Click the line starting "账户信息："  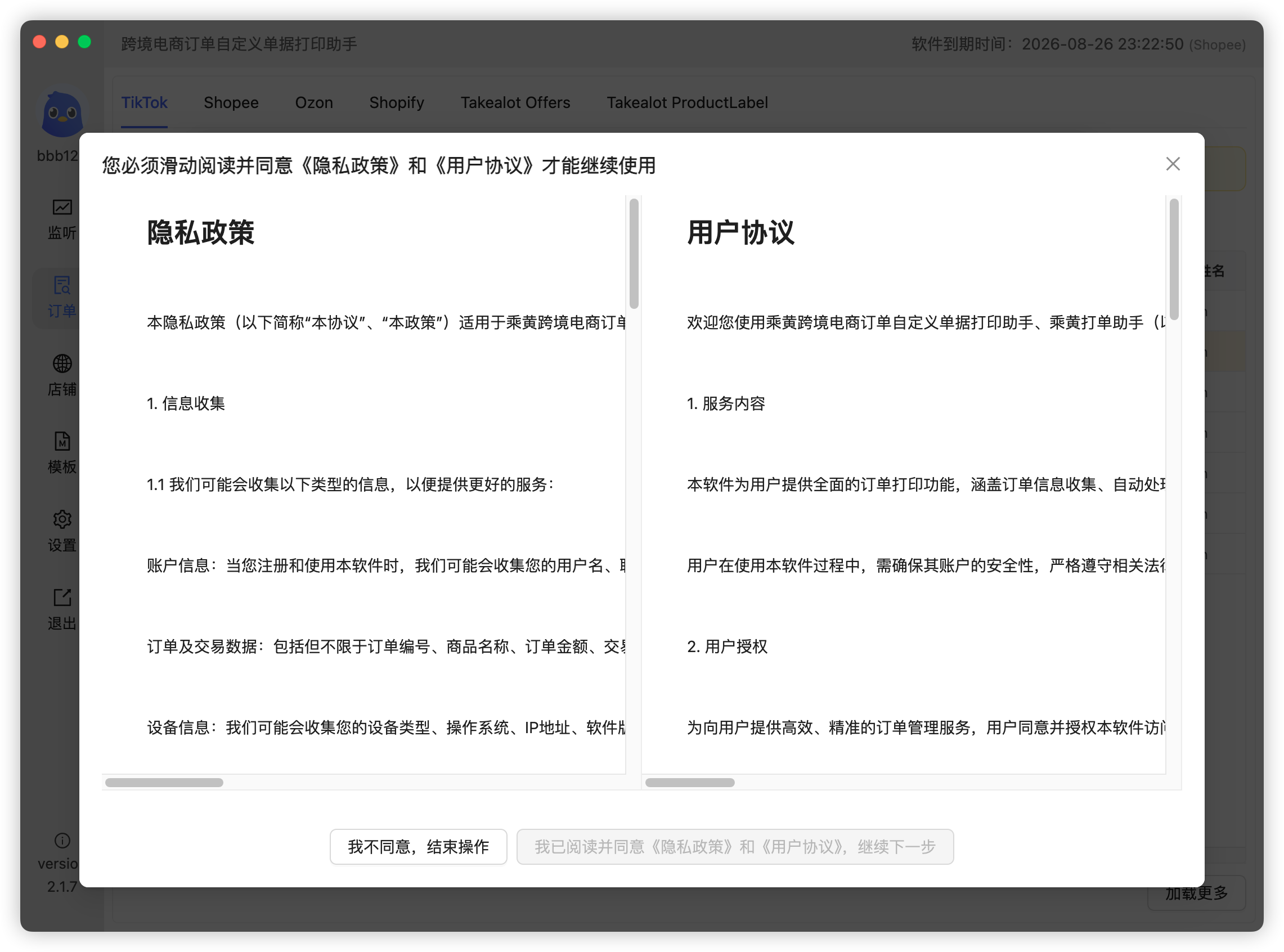[x=386, y=566]
